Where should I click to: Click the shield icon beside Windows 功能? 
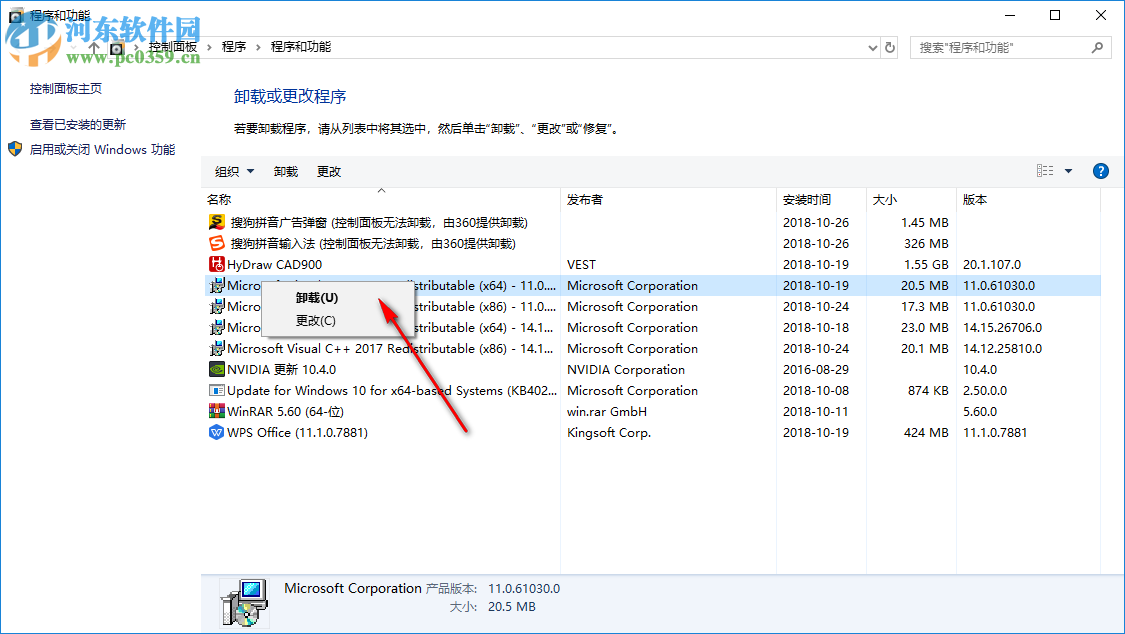pyautogui.click(x=14, y=148)
